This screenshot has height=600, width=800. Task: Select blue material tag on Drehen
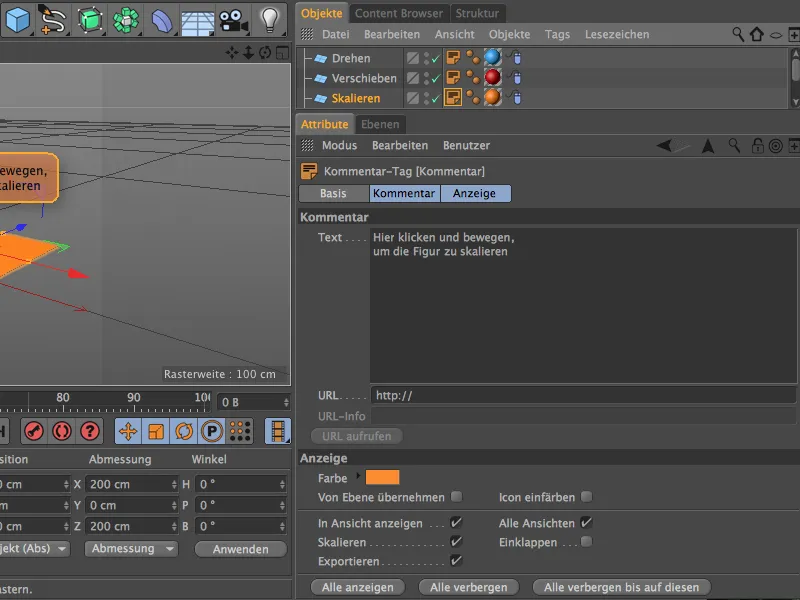[x=492, y=57]
